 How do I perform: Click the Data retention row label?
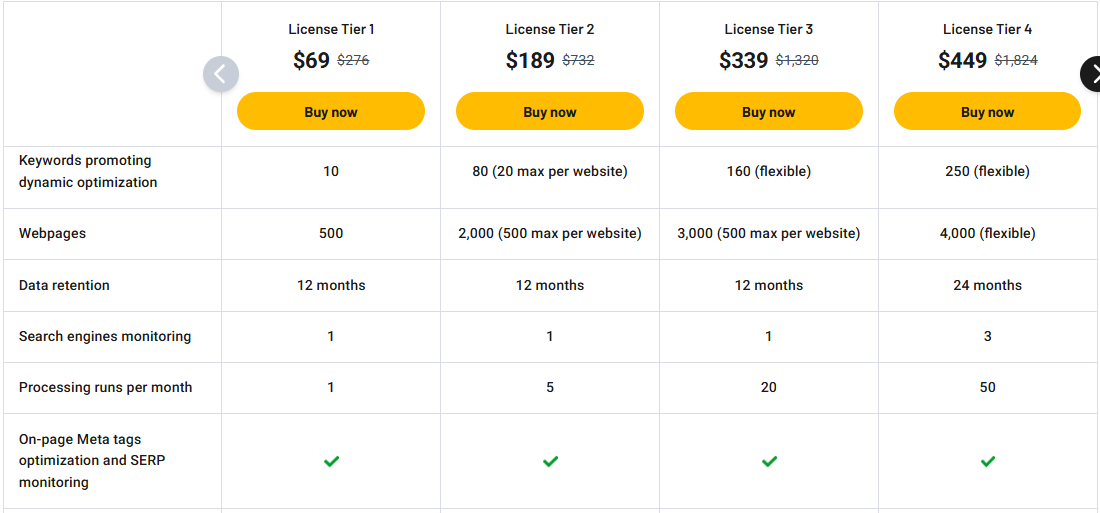64,285
